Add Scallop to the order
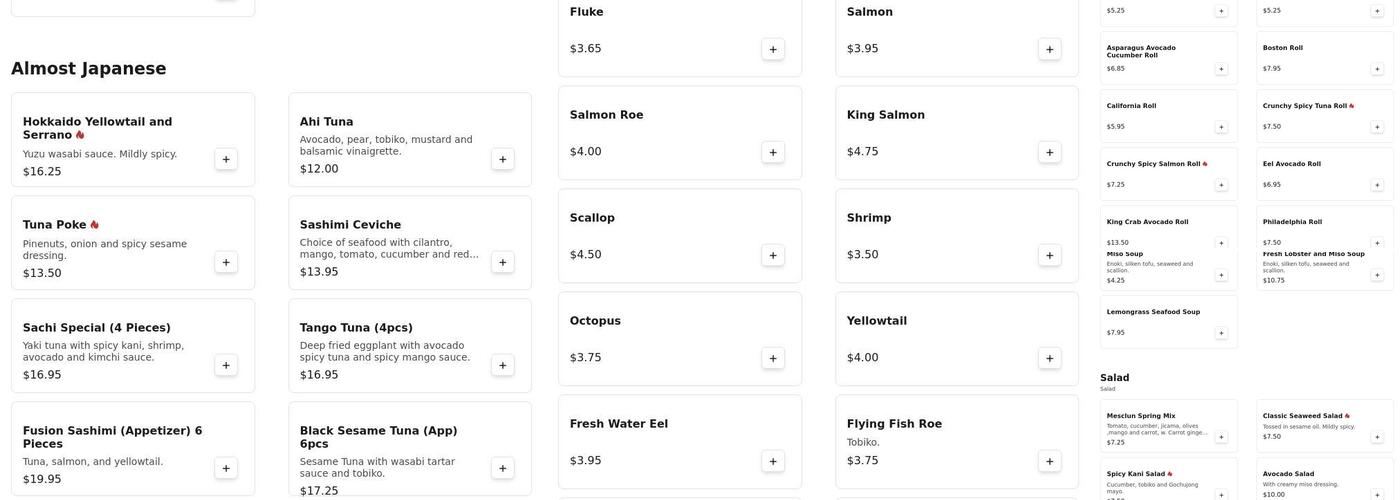Screen dimensions: 1400x500 [x=773, y=255]
